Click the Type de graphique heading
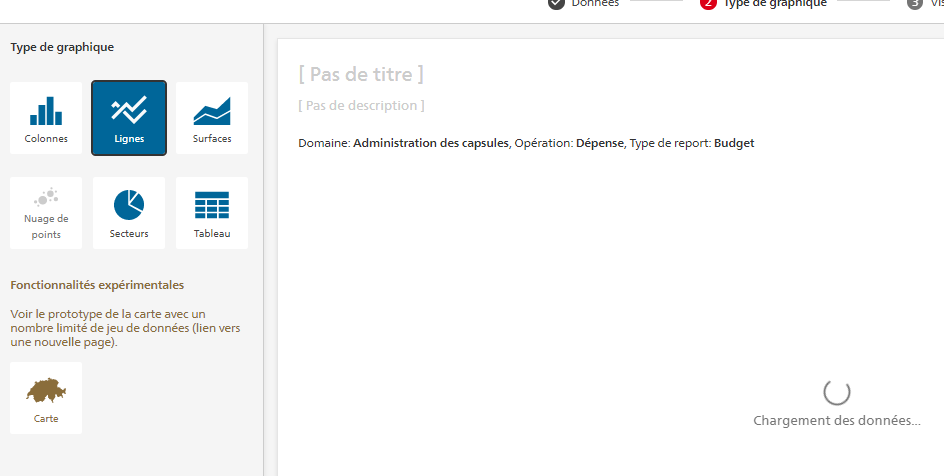Viewport: 944px width, 476px height. [62, 47]
